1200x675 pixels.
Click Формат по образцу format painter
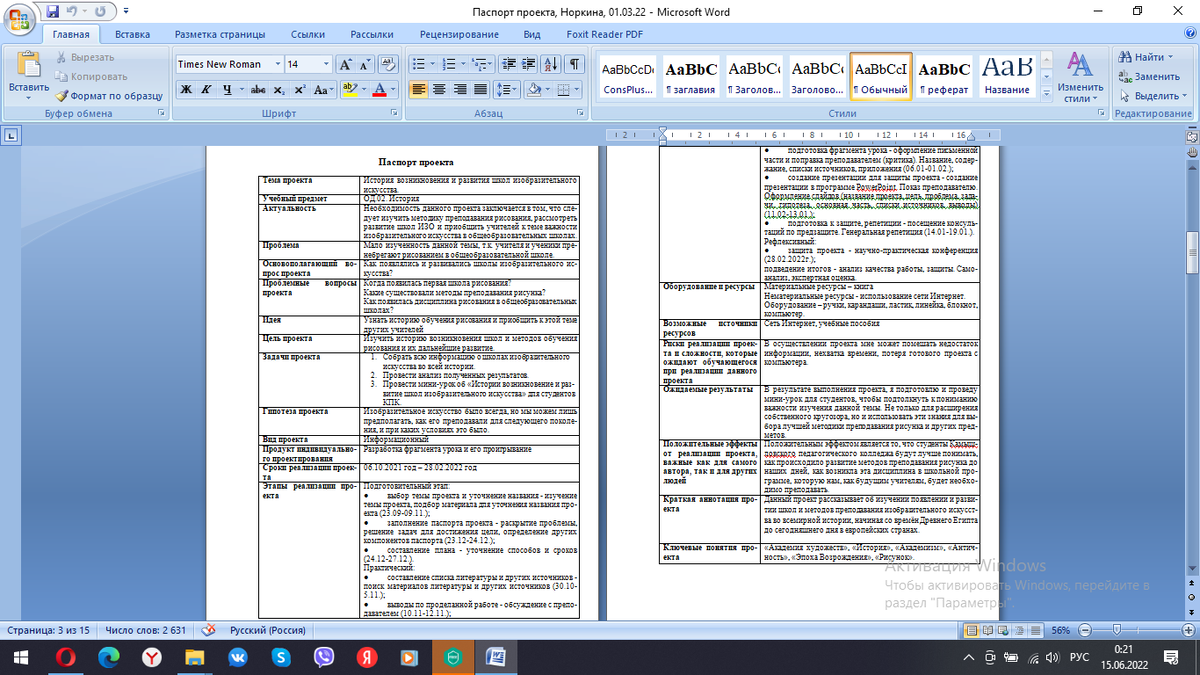pos(110,96)
